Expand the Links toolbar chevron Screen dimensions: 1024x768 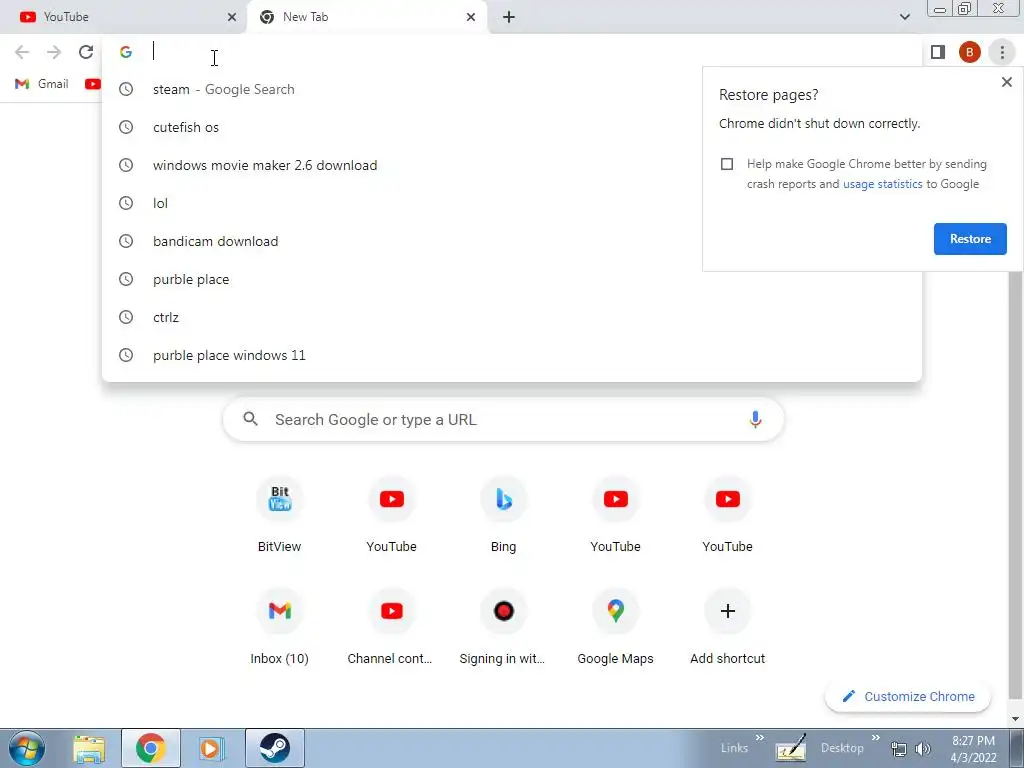(x=760, y=737)
